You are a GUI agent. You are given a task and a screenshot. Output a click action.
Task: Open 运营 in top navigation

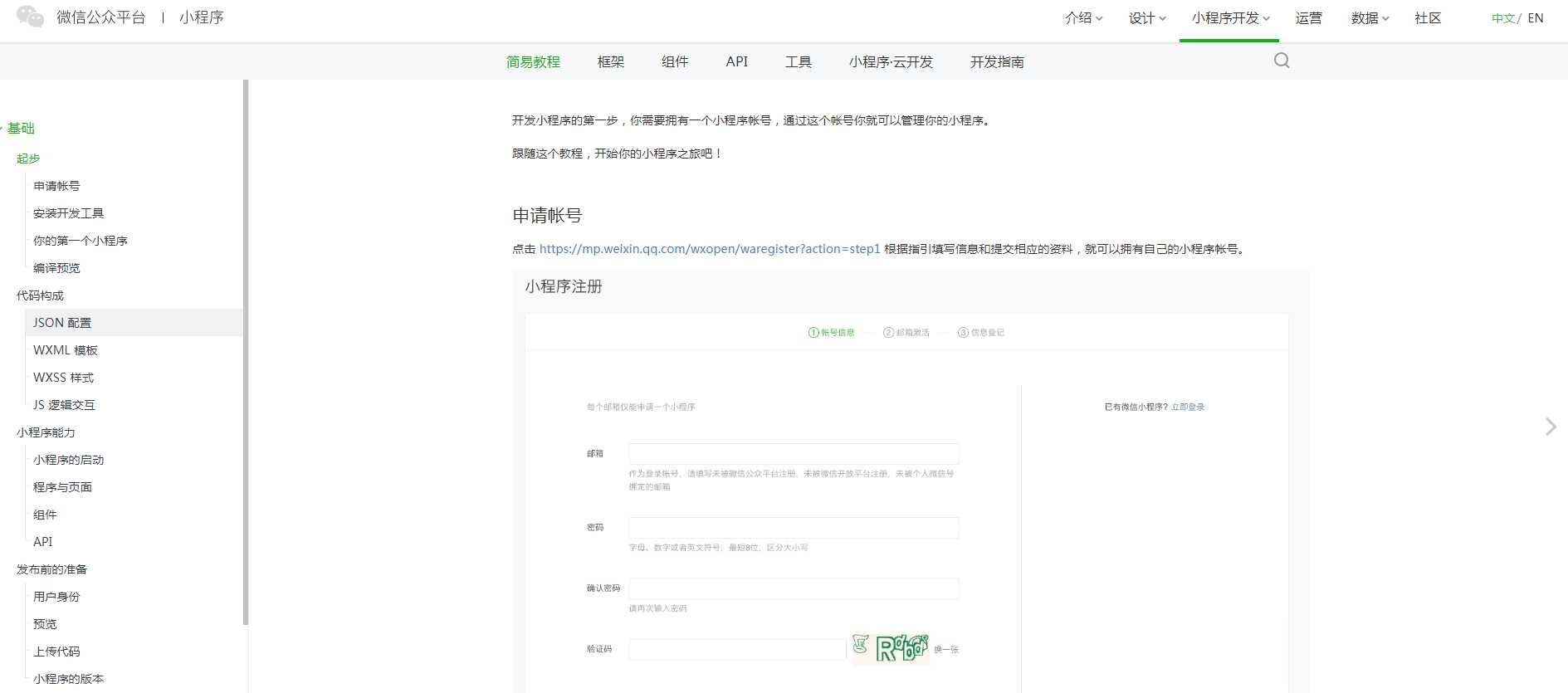[1308, 18]
